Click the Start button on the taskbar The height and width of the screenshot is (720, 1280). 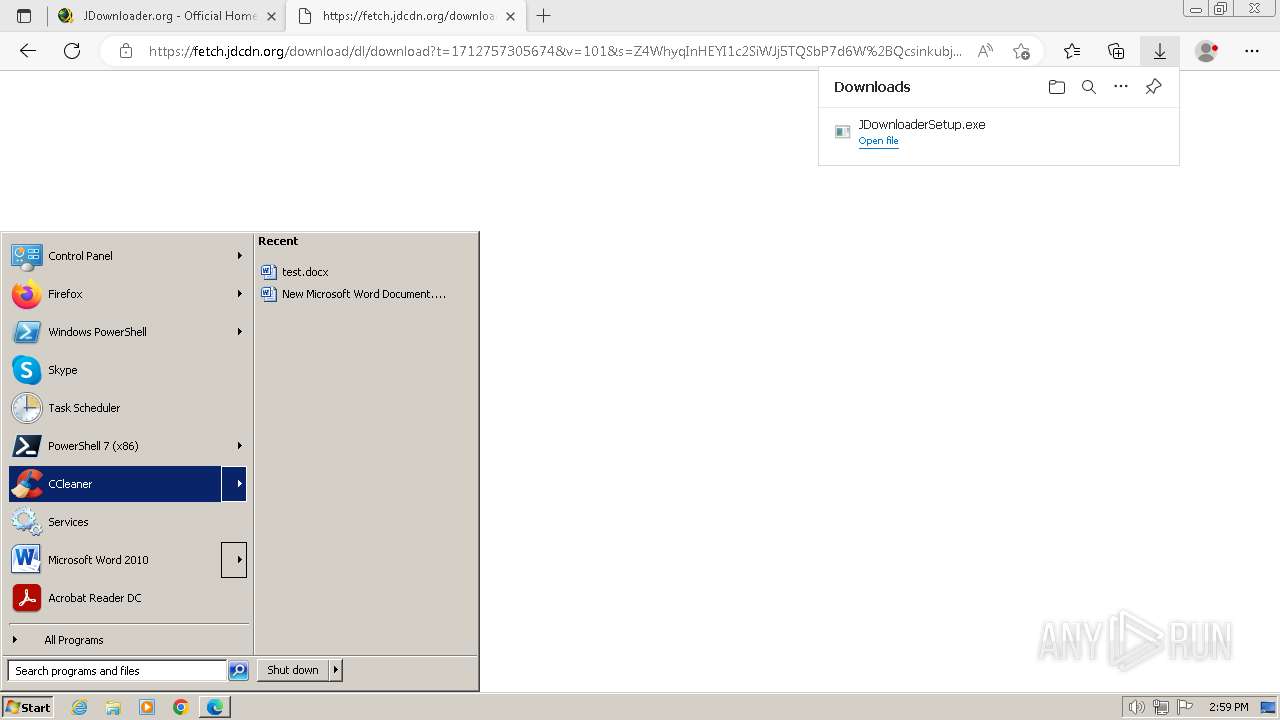pyautogui.click(x=28, y=707)
